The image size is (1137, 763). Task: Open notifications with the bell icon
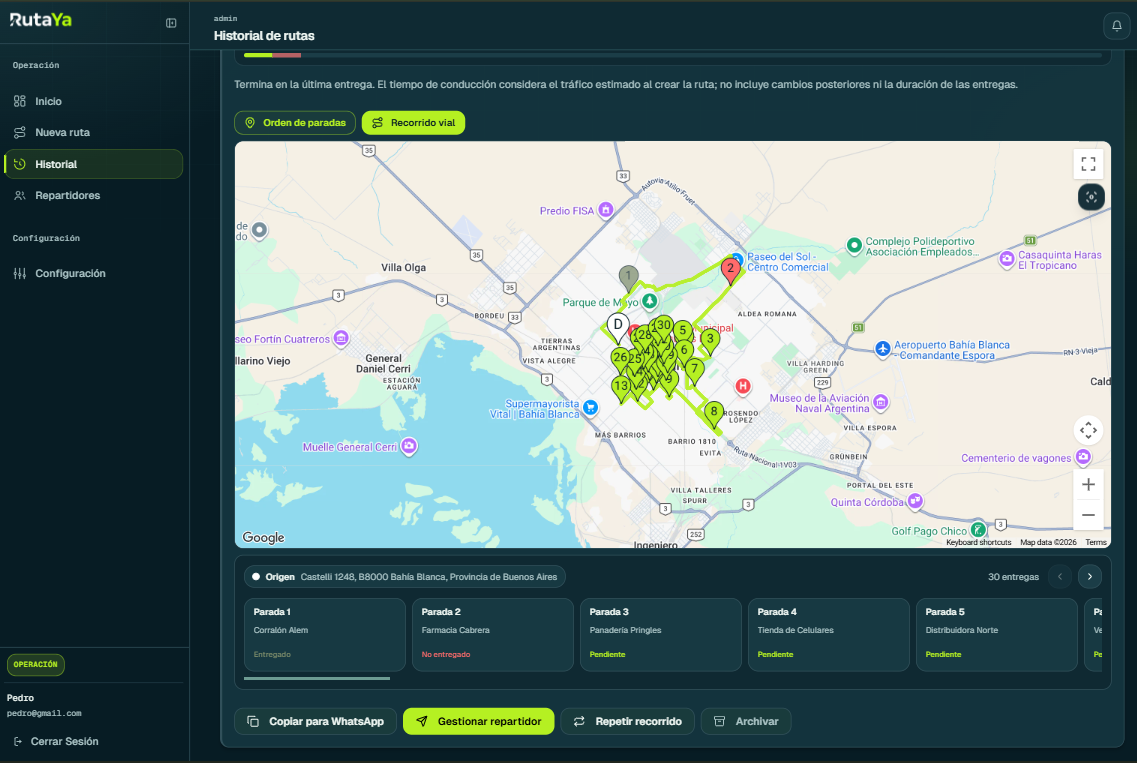[x=1117, y=26]
